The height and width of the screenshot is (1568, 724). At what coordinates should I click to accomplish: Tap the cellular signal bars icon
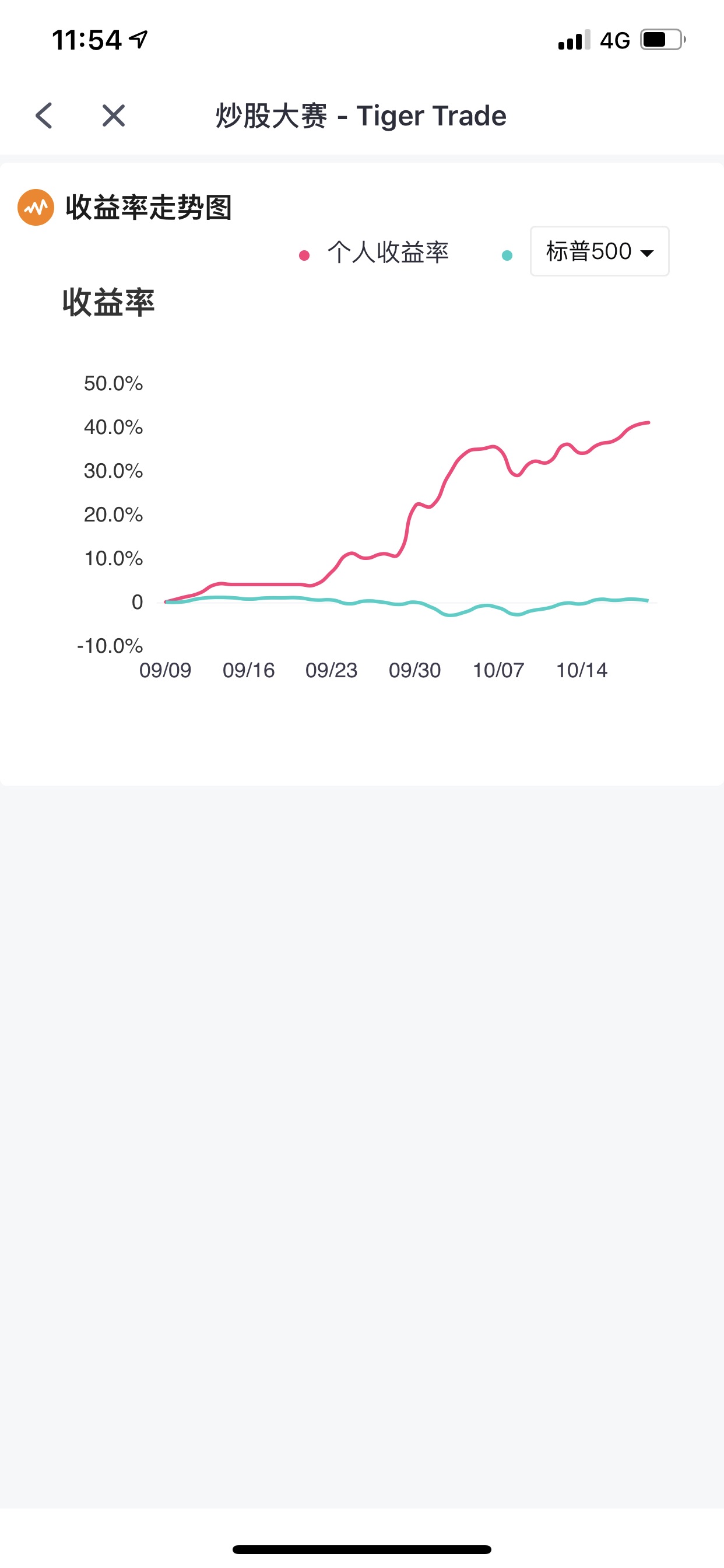pos(574,40)
